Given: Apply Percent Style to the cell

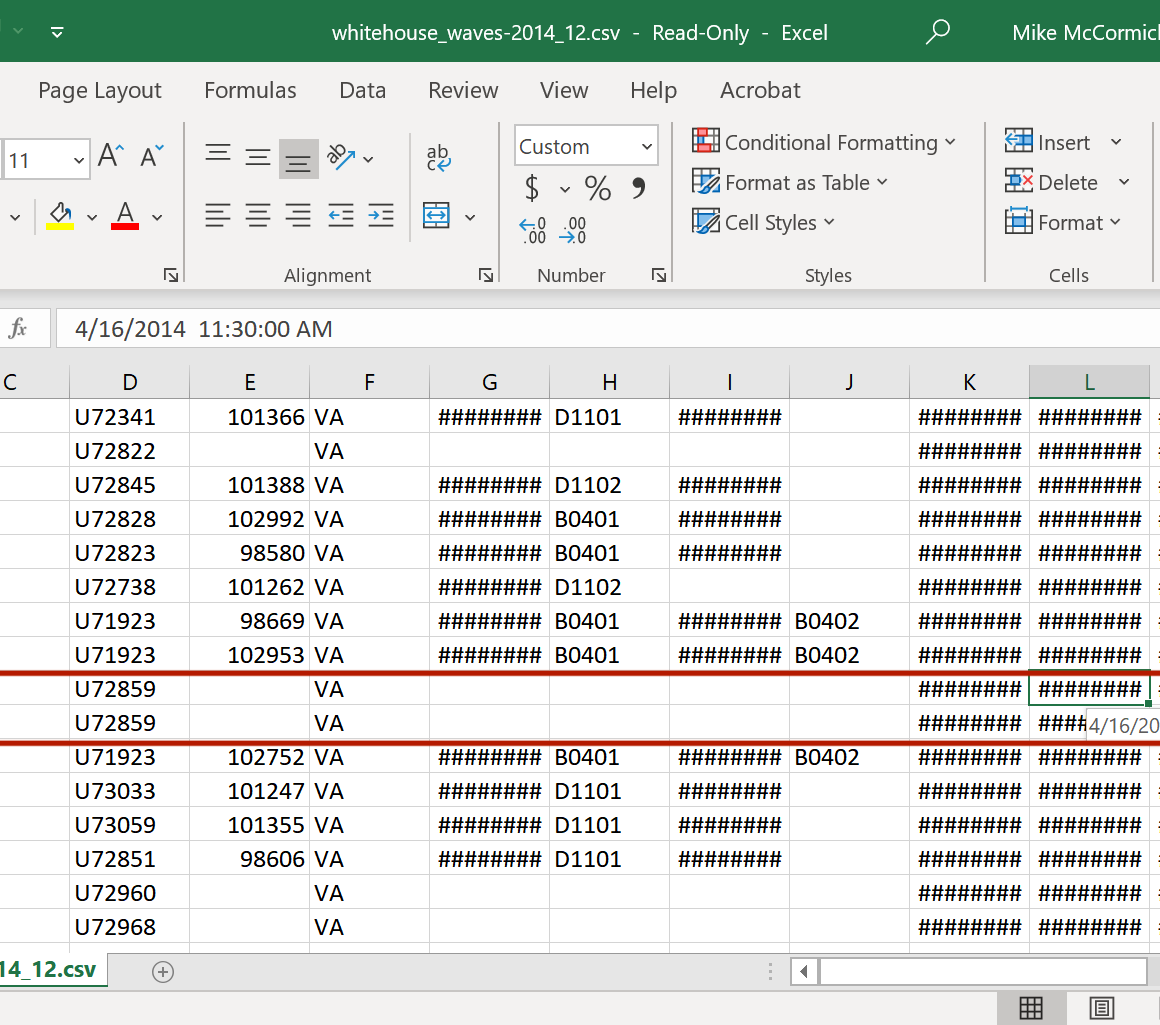Looking at the screenshot, I should (x=598, y=188).
